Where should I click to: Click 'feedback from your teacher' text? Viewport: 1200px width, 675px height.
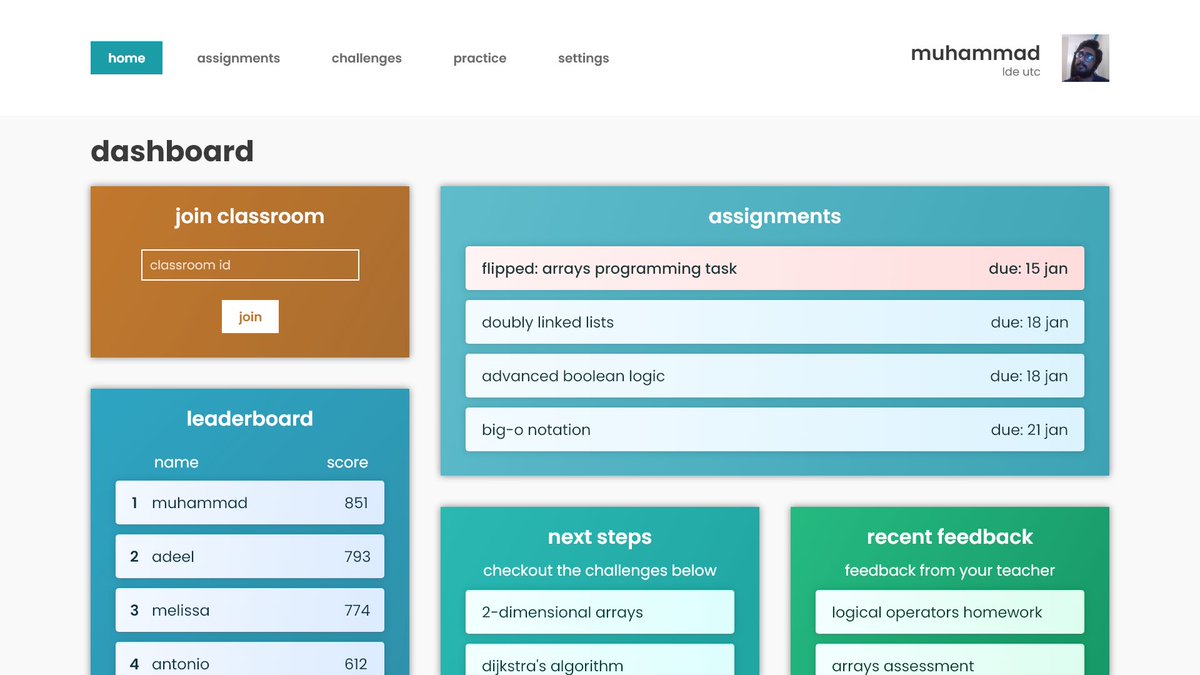950,571
